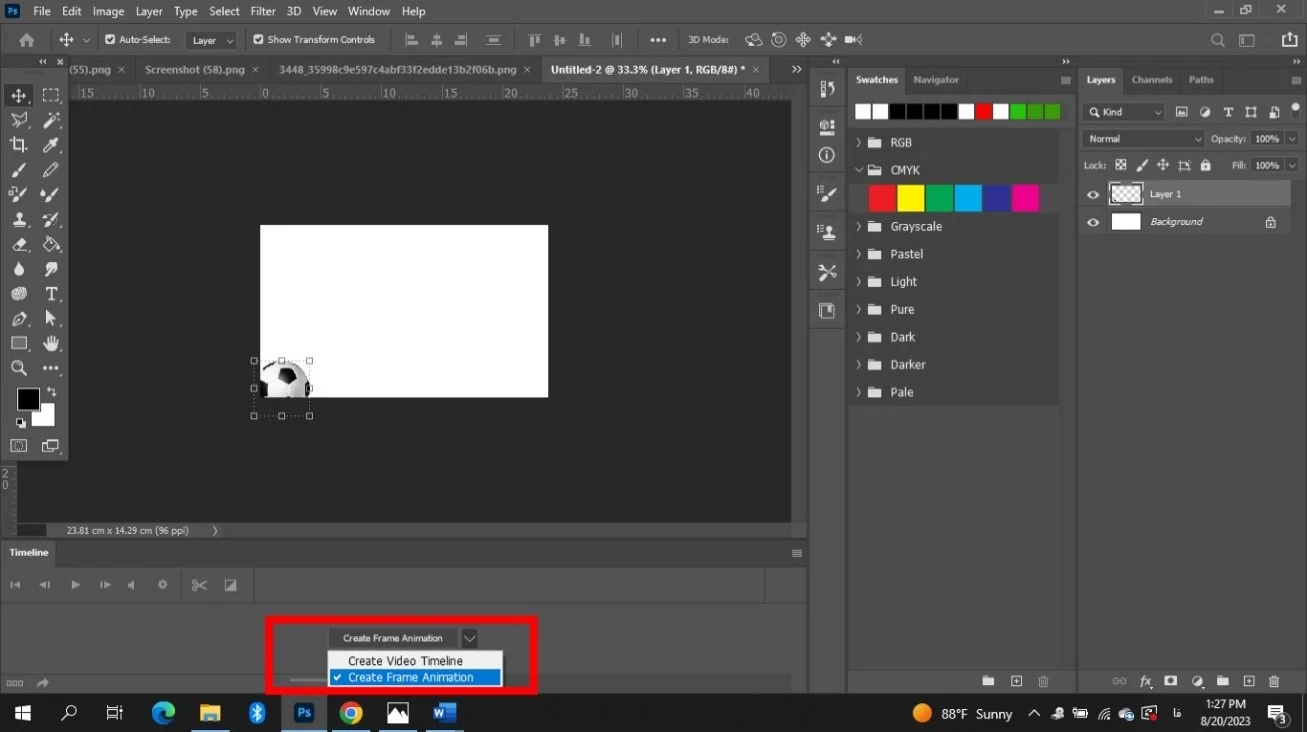Screen dimensions: 1307x732
Task: Switch to the Channels tab
Action: click(x=1151, y=80)
